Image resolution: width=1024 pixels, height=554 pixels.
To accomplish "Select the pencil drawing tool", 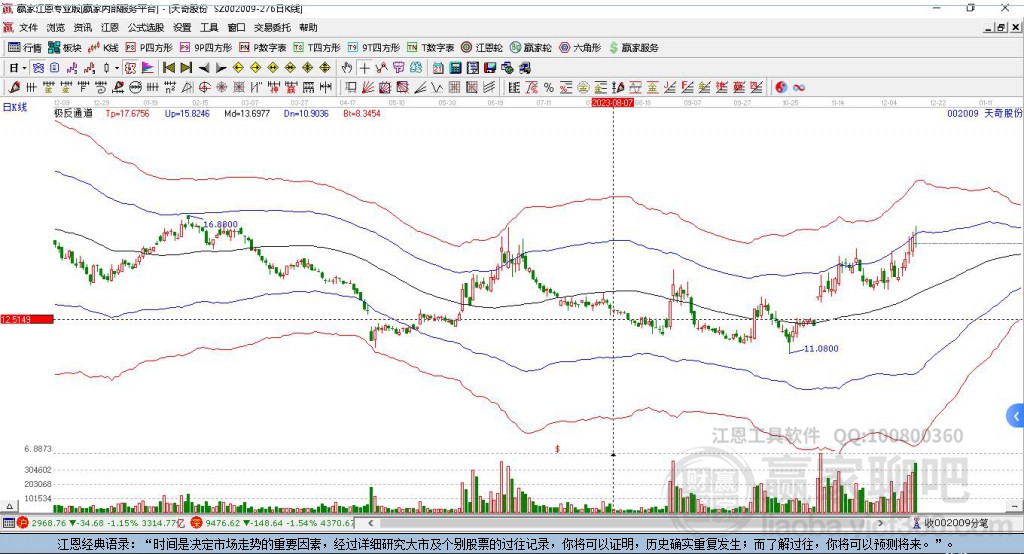I will tap(14, 87).
